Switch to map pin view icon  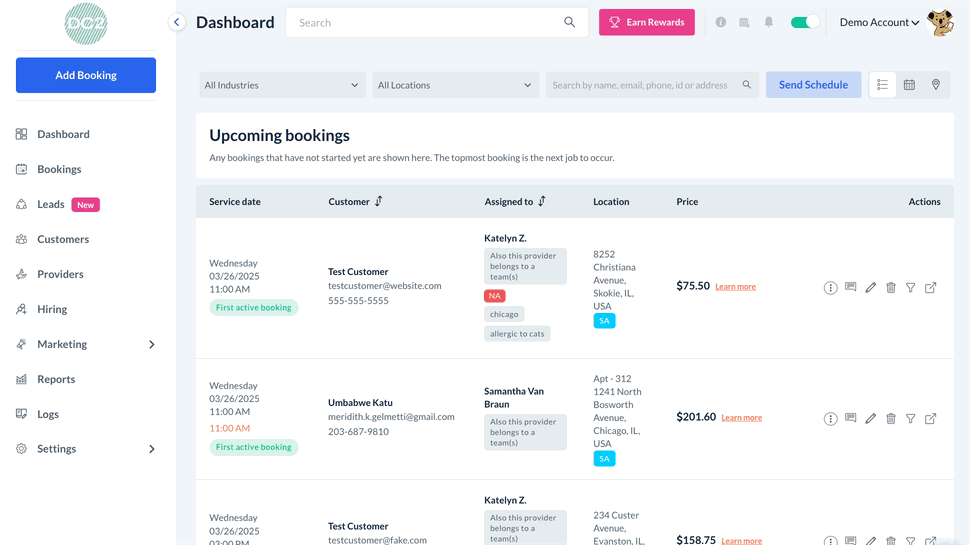935,85
